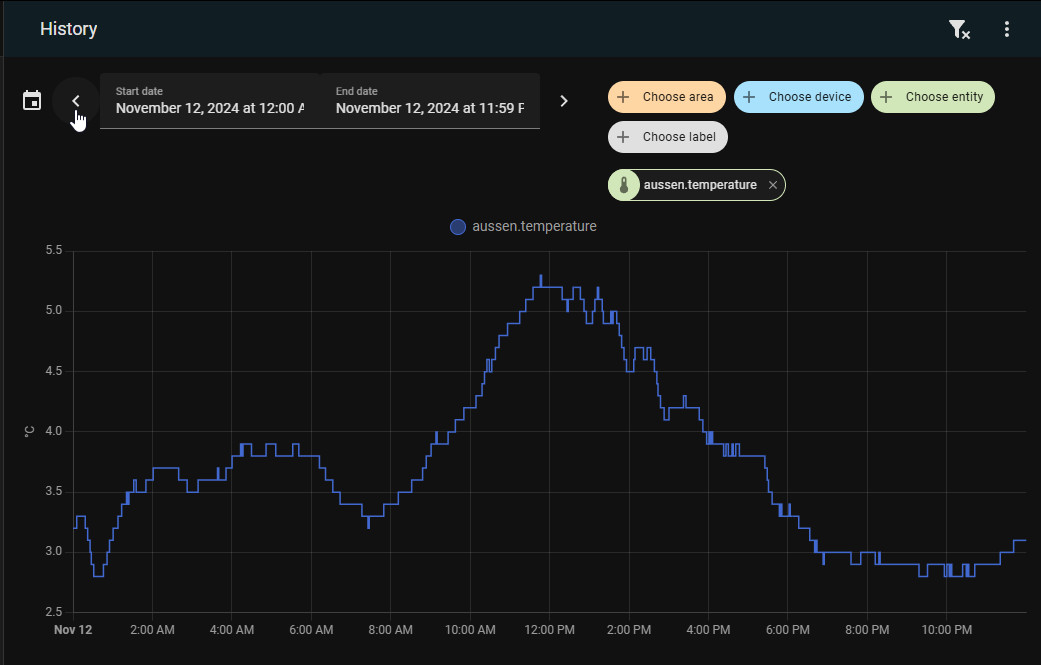Toggle aussen.temperature legend label visibility
Viewport: 1041px width, 665px height.
click(x=534, y=226)
